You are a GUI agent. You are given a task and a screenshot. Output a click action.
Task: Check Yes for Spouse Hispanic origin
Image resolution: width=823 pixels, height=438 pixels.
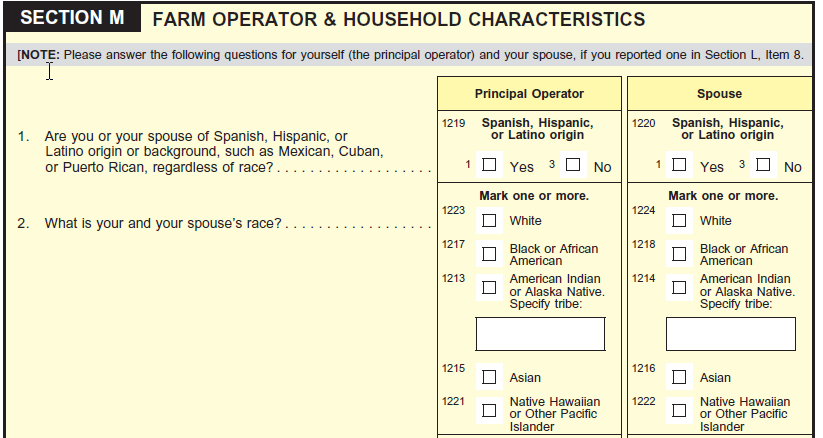pos(679,164)
